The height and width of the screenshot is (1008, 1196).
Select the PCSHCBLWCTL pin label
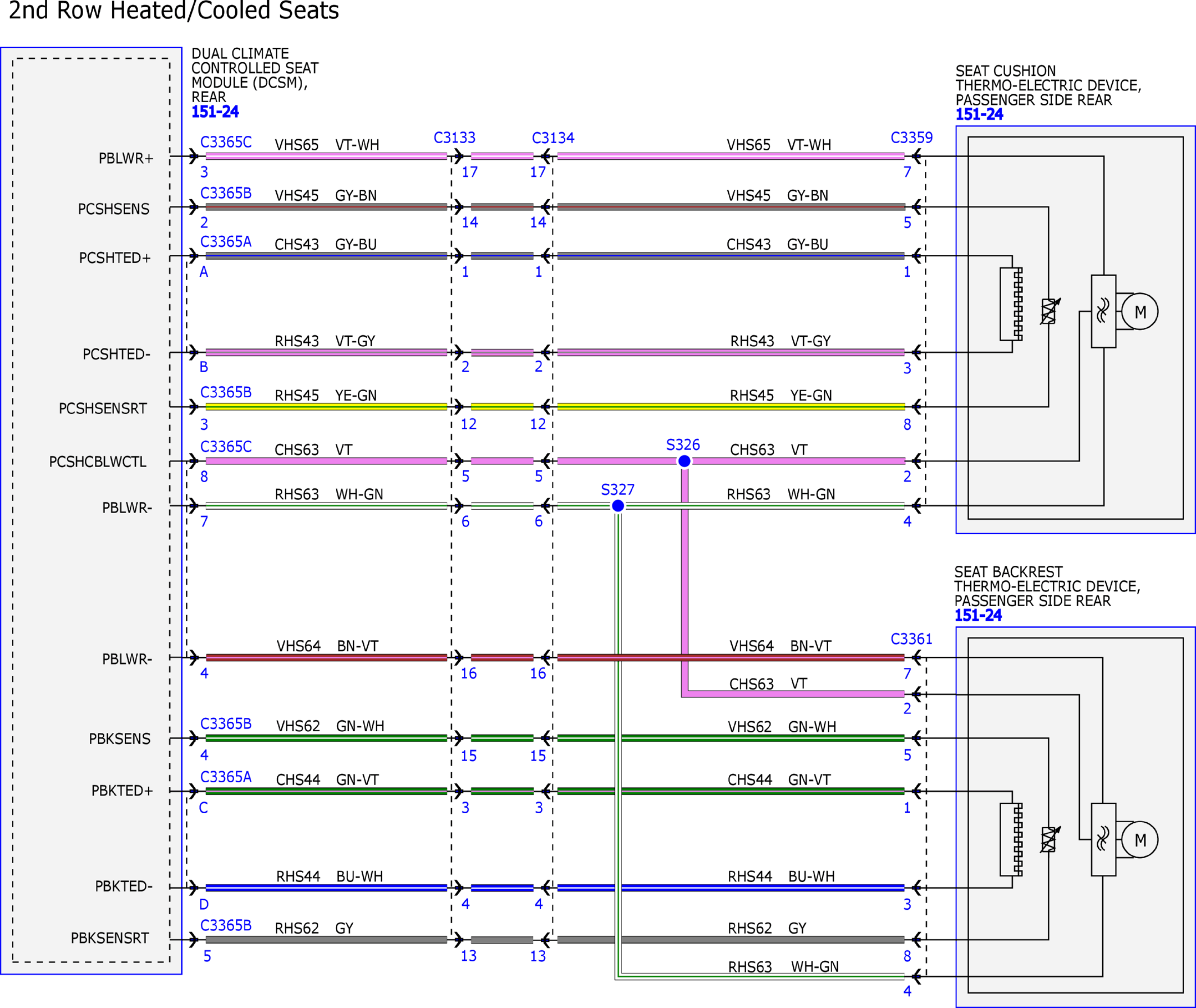pyautogui.click(x=98, y=462)
